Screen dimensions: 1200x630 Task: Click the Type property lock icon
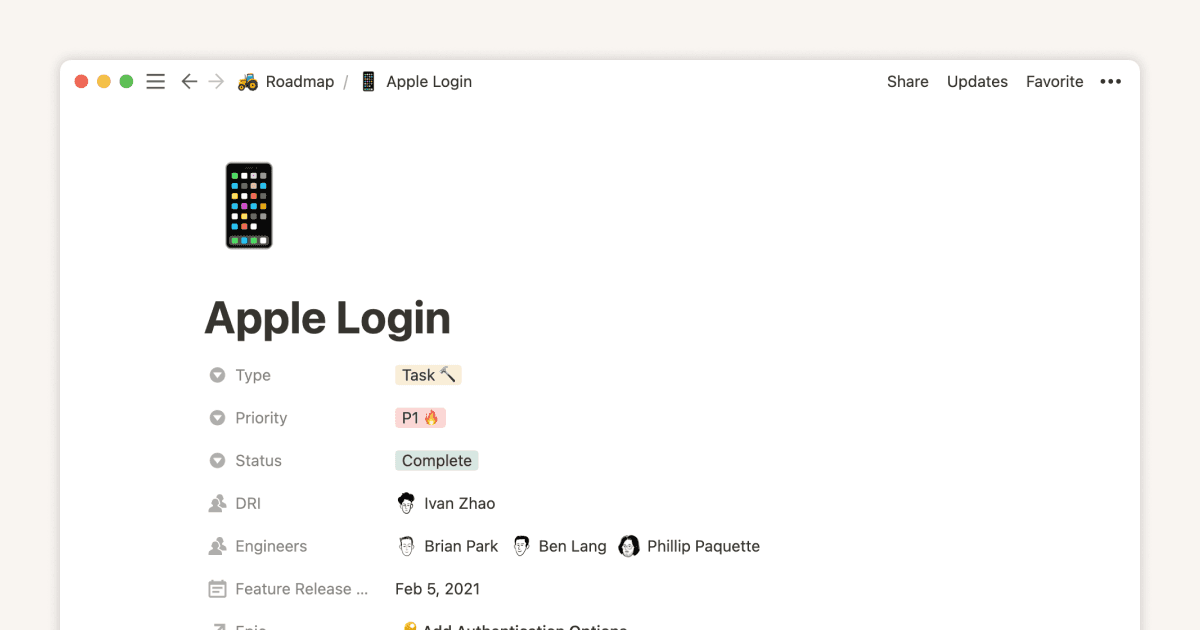217,375
